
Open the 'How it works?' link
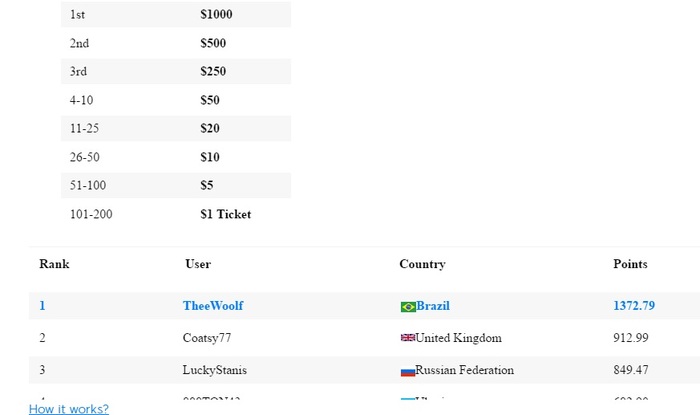pyautogui.click(x=69, y=409)
